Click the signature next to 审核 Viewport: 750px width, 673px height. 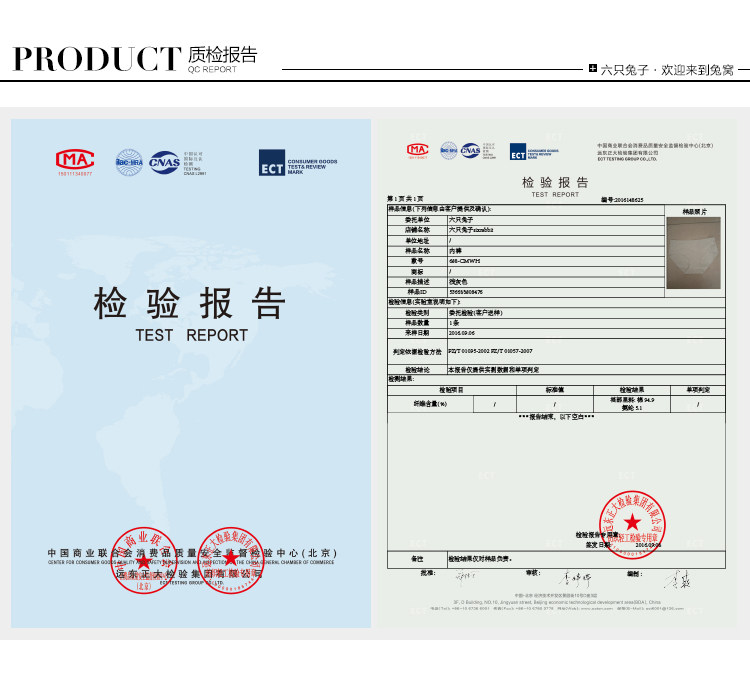point(575,579)
